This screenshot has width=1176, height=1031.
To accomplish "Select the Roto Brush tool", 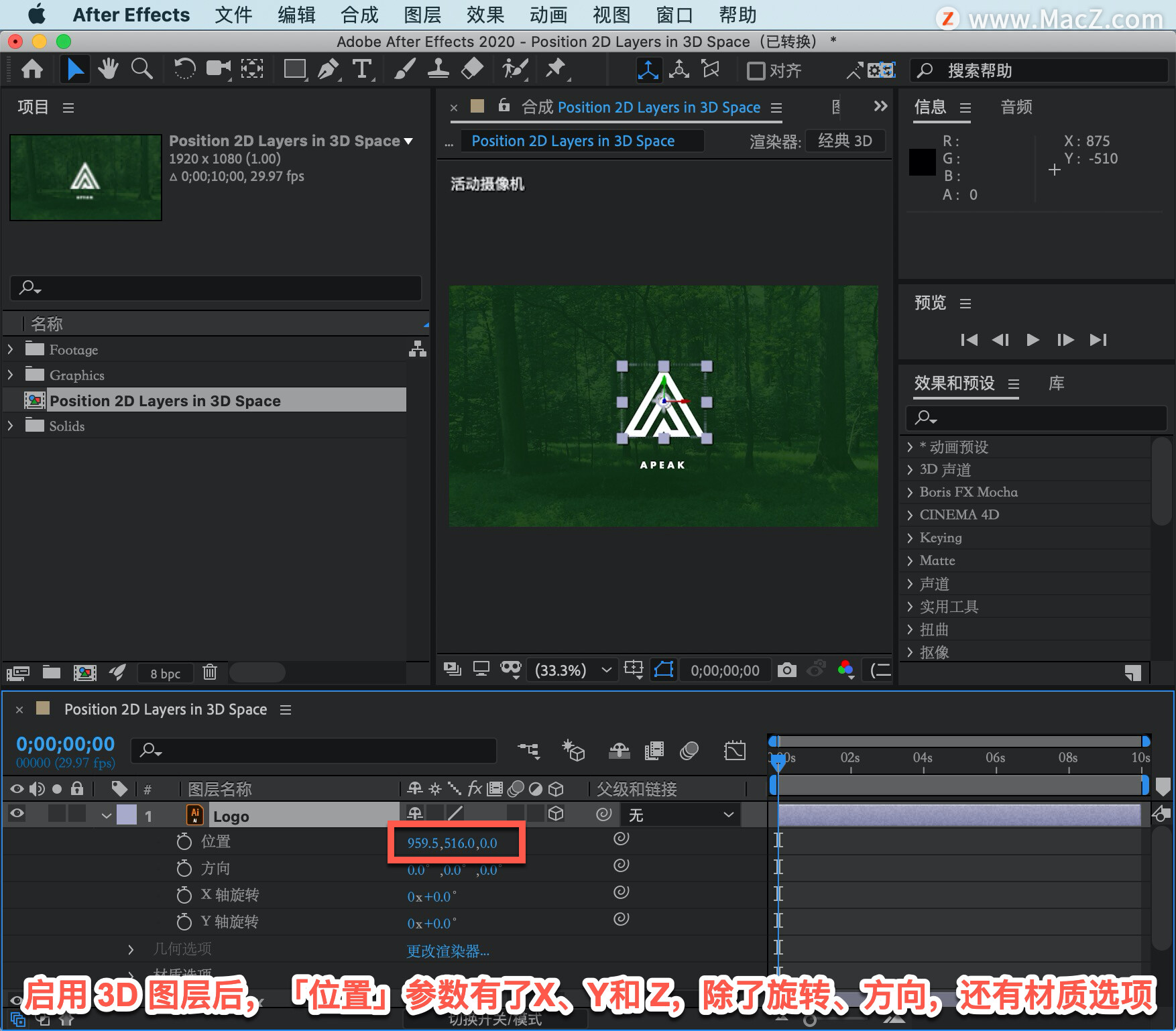I will (x=515, y=69).
